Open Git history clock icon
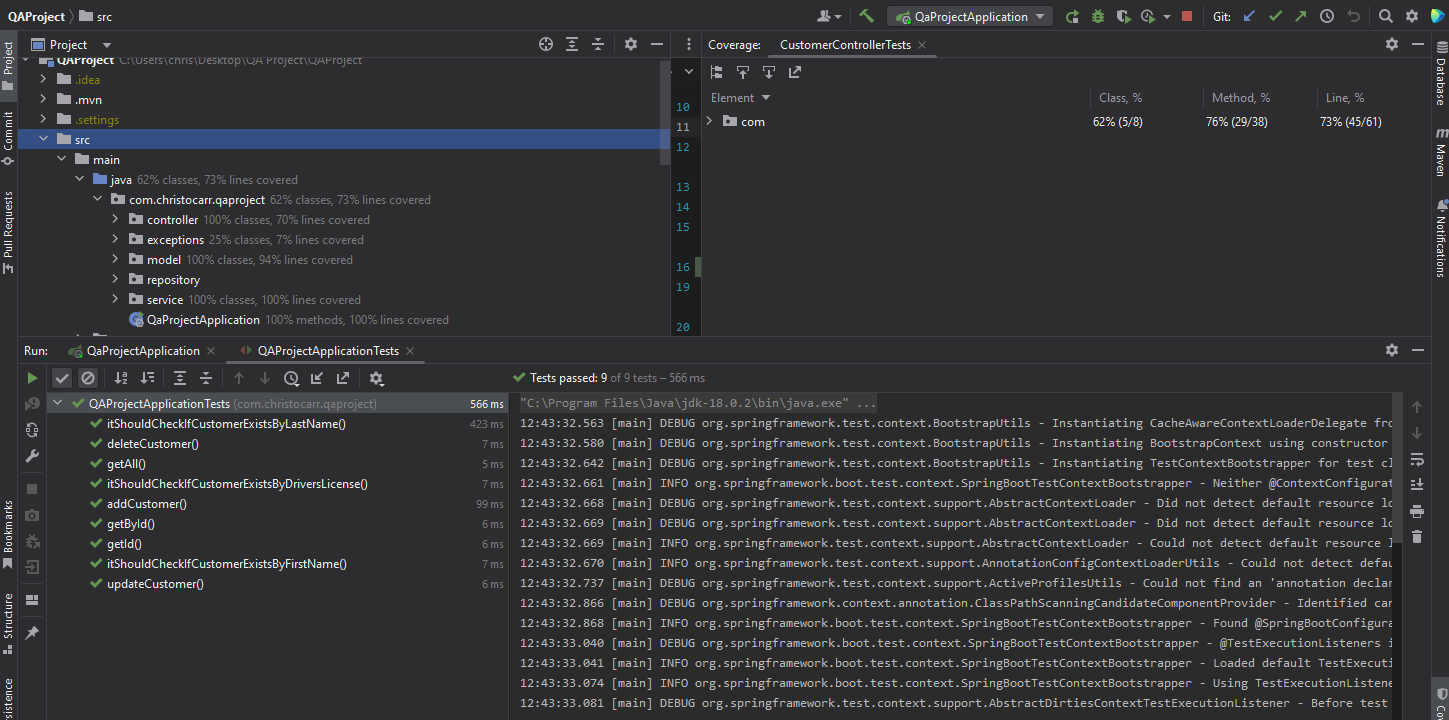The image size is (1449, 720). pyautogui.click(x=1327, y=16)
